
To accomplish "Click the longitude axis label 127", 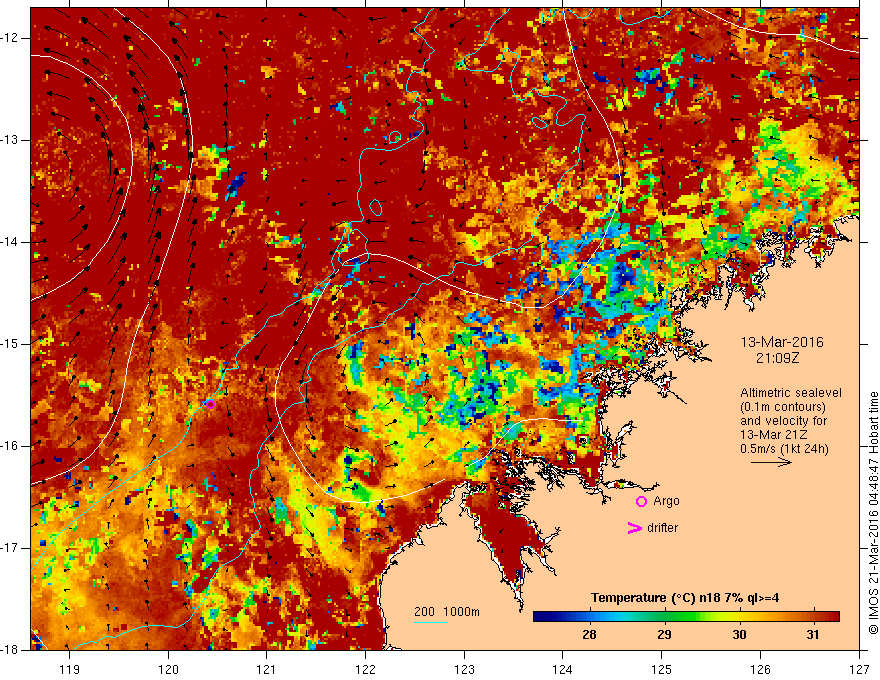I will click(x=859, y=669).
